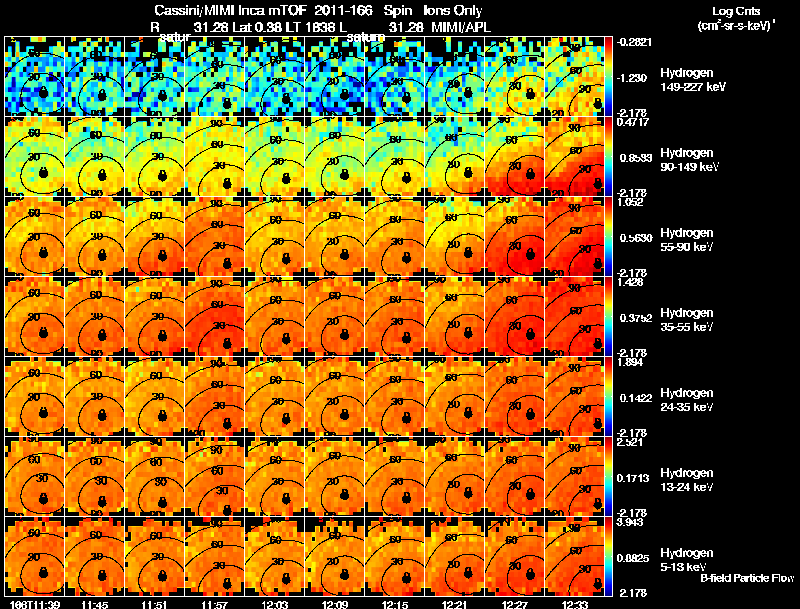Click the "Hydrogen 35-55 keV" row label
The width and height of the screenshot is (800, 609).
point(687,320)
